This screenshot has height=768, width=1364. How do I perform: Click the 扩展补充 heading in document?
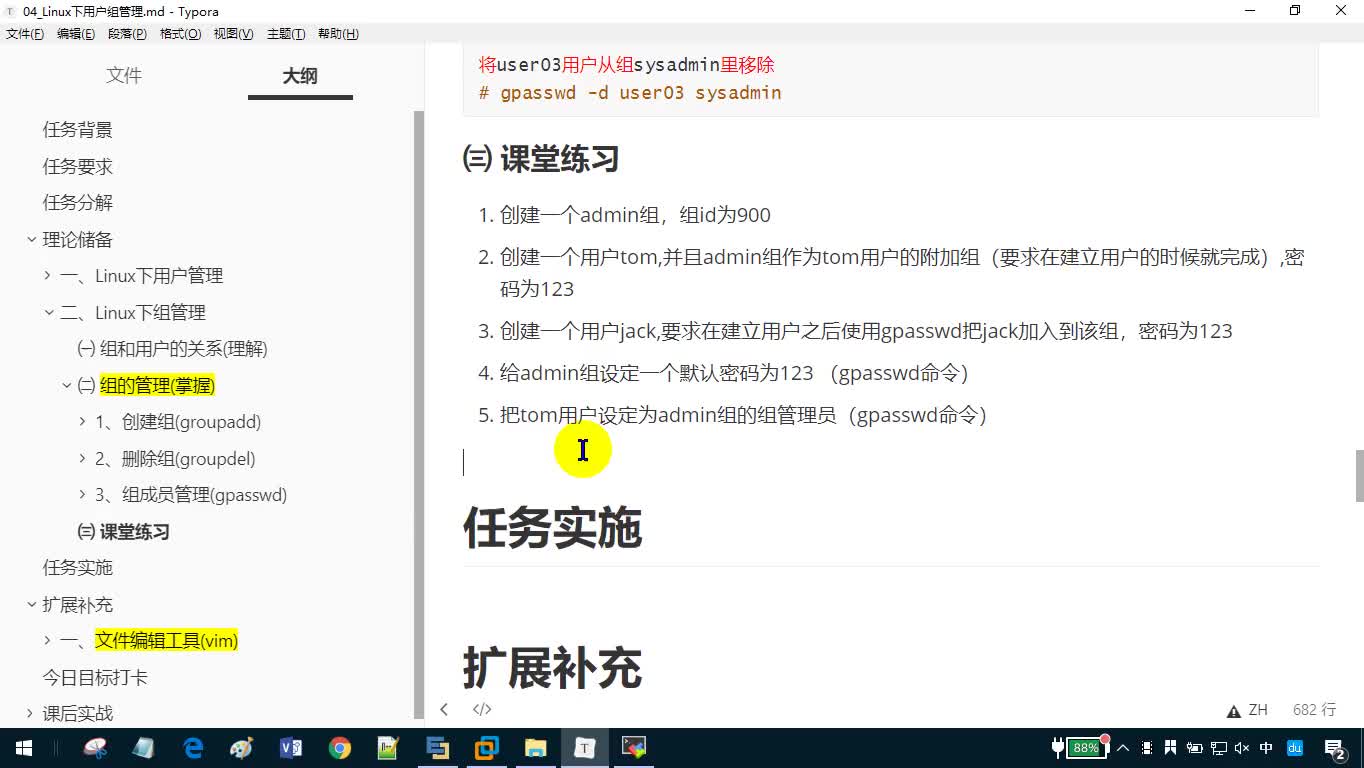[552, 668]
